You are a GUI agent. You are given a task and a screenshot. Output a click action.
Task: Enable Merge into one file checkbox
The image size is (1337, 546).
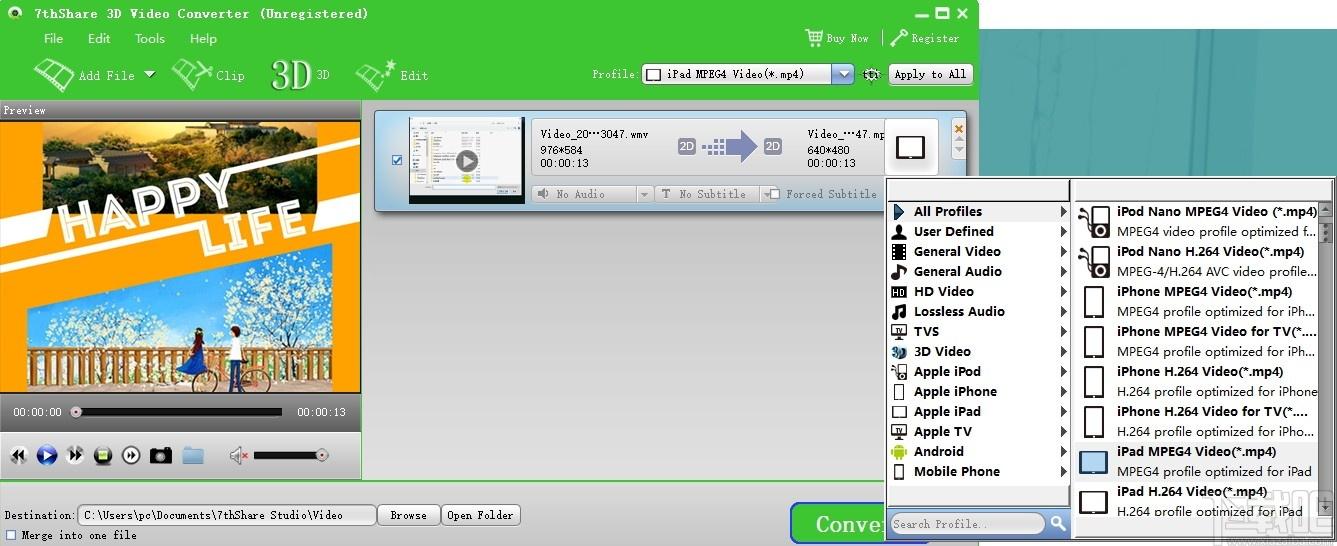pyautogui.click(x=11, y=535)
